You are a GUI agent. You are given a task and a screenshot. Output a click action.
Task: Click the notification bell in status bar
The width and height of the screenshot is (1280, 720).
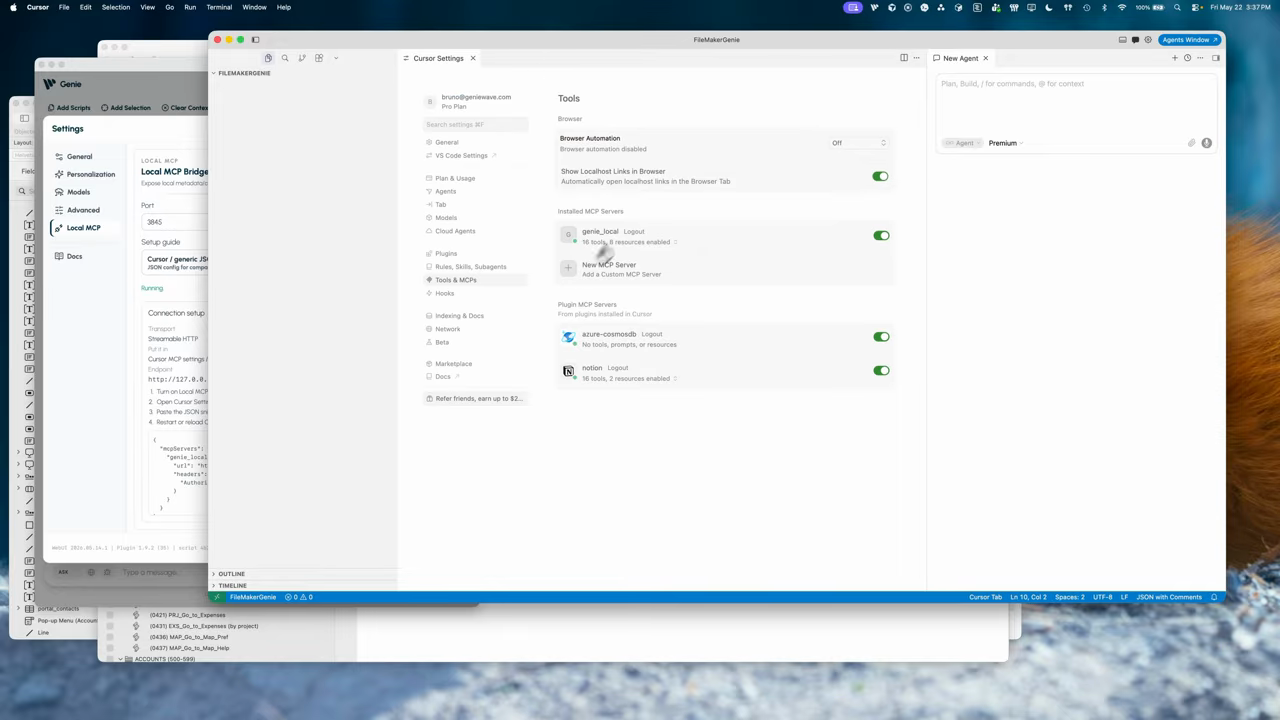[1214, 597]
